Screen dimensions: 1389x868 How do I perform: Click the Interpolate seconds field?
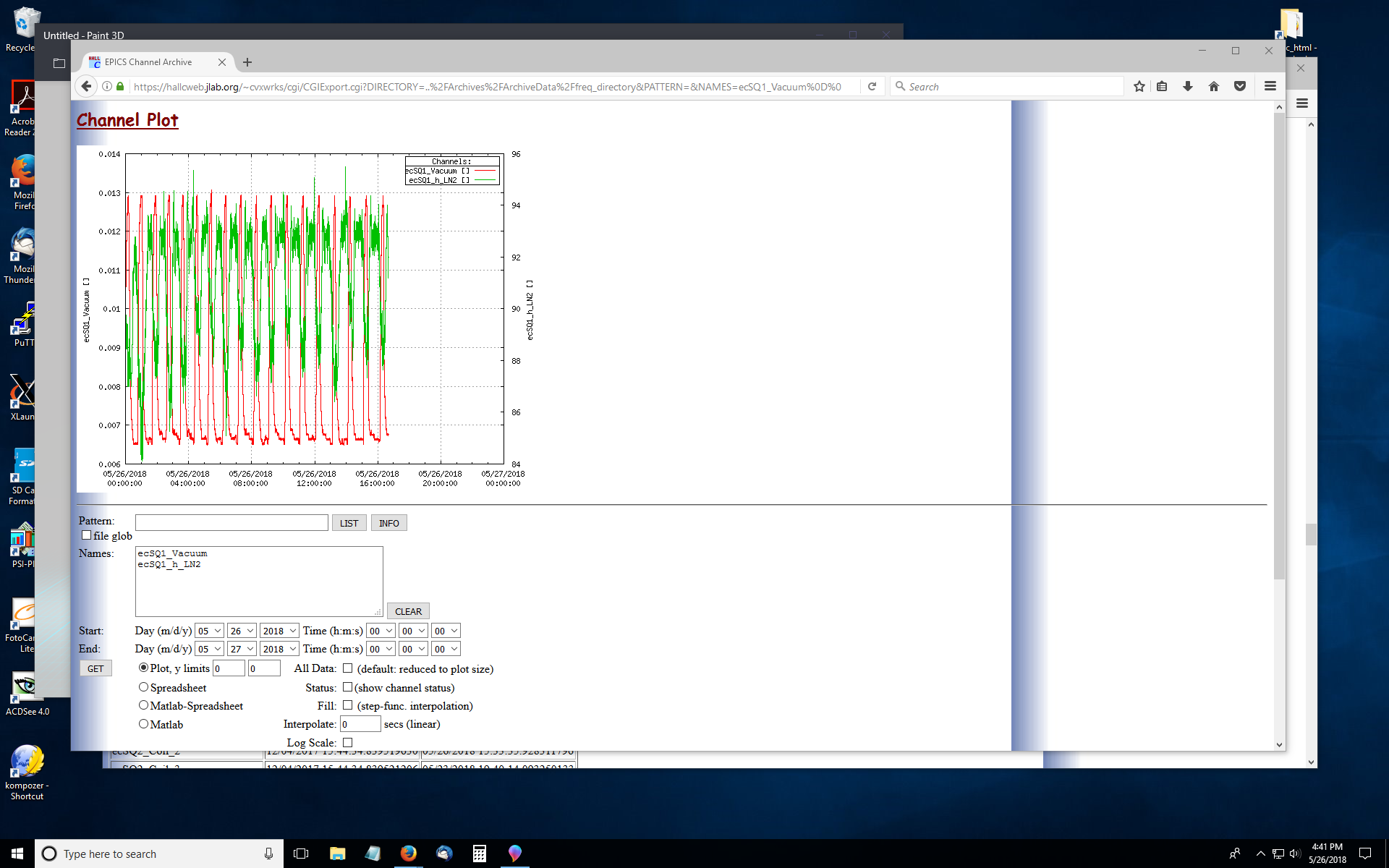(360, 724)
